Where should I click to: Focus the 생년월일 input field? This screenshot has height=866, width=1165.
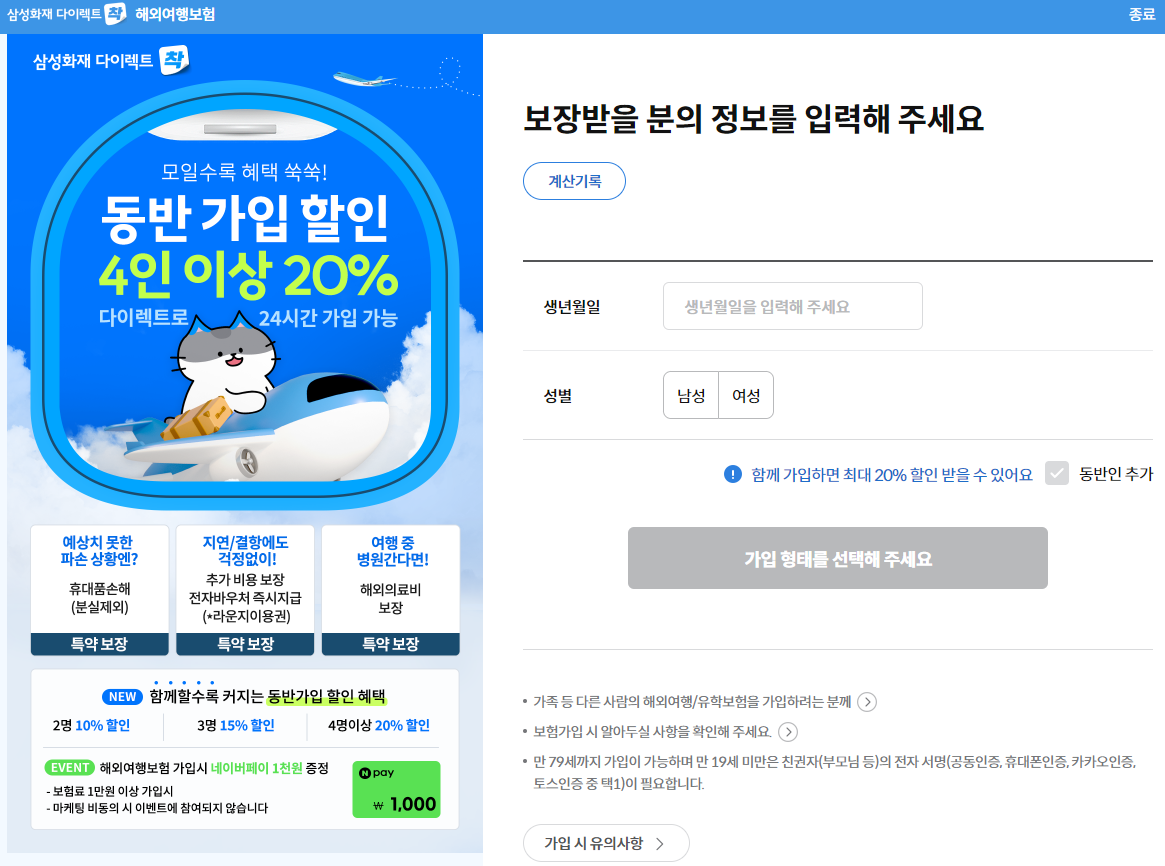[793, 306]
